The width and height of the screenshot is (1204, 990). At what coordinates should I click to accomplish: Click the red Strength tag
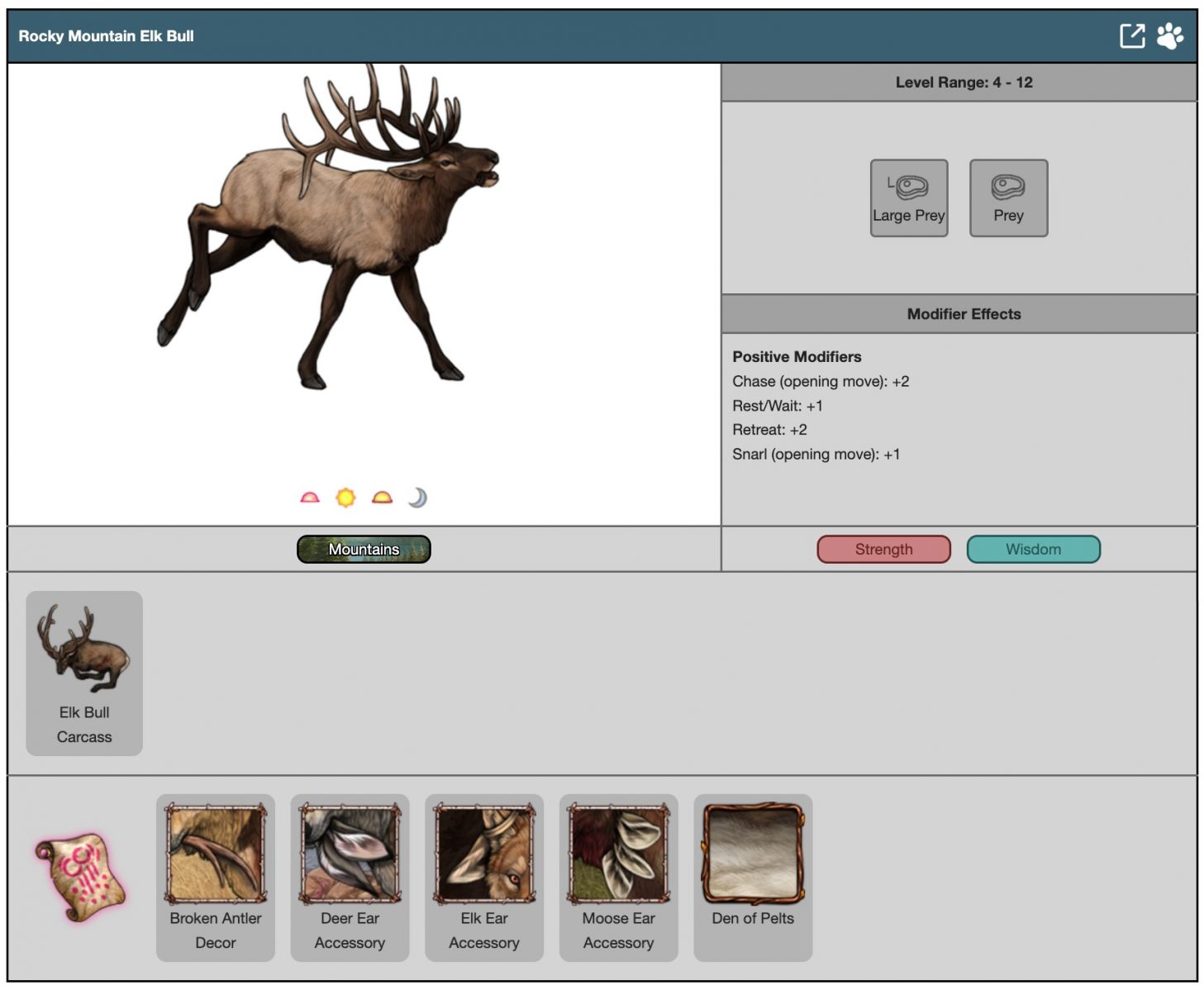click(x=883, y=550)
